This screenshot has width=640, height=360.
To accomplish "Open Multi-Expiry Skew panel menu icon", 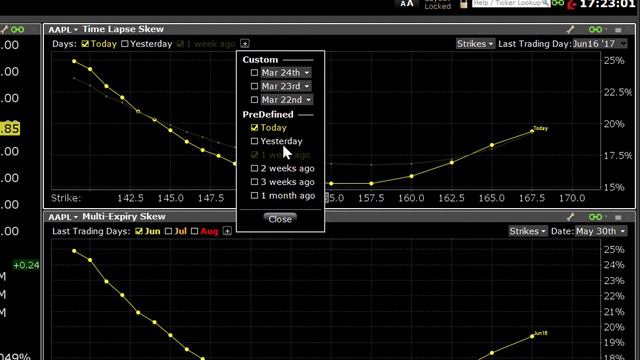I will click(618, 217).
